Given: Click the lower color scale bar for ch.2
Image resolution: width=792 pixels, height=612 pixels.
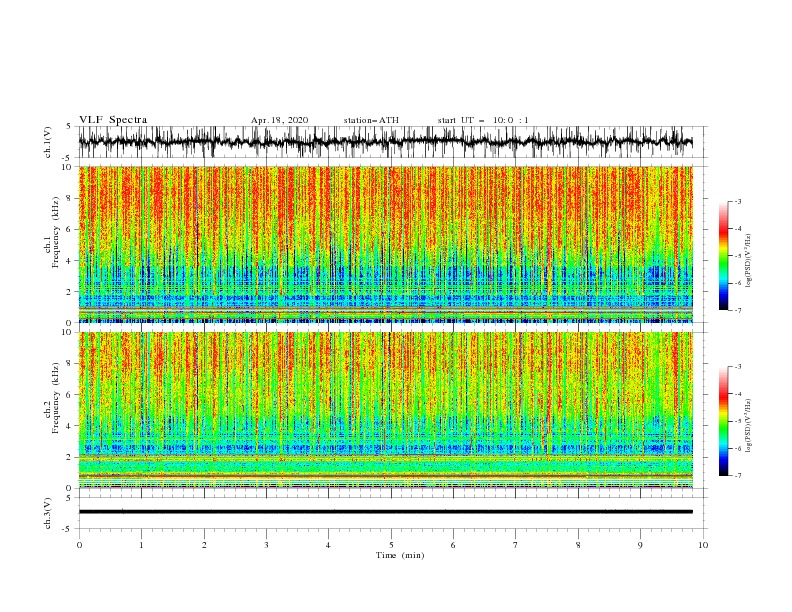Looking at the screenshot, I should click(724, 421).
